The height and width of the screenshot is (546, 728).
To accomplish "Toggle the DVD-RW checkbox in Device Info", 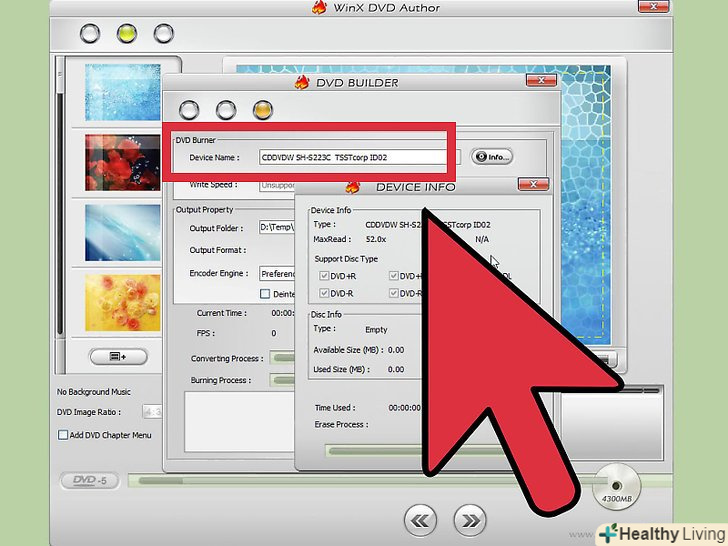I will point(394,293).
